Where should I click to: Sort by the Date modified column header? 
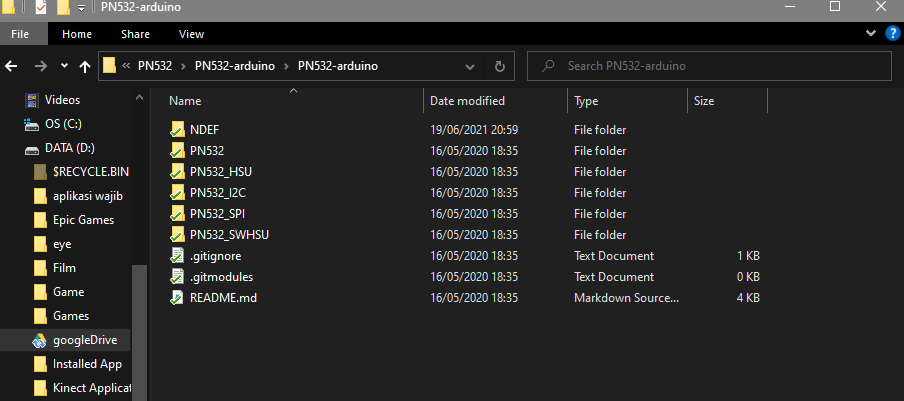[467, 101]
